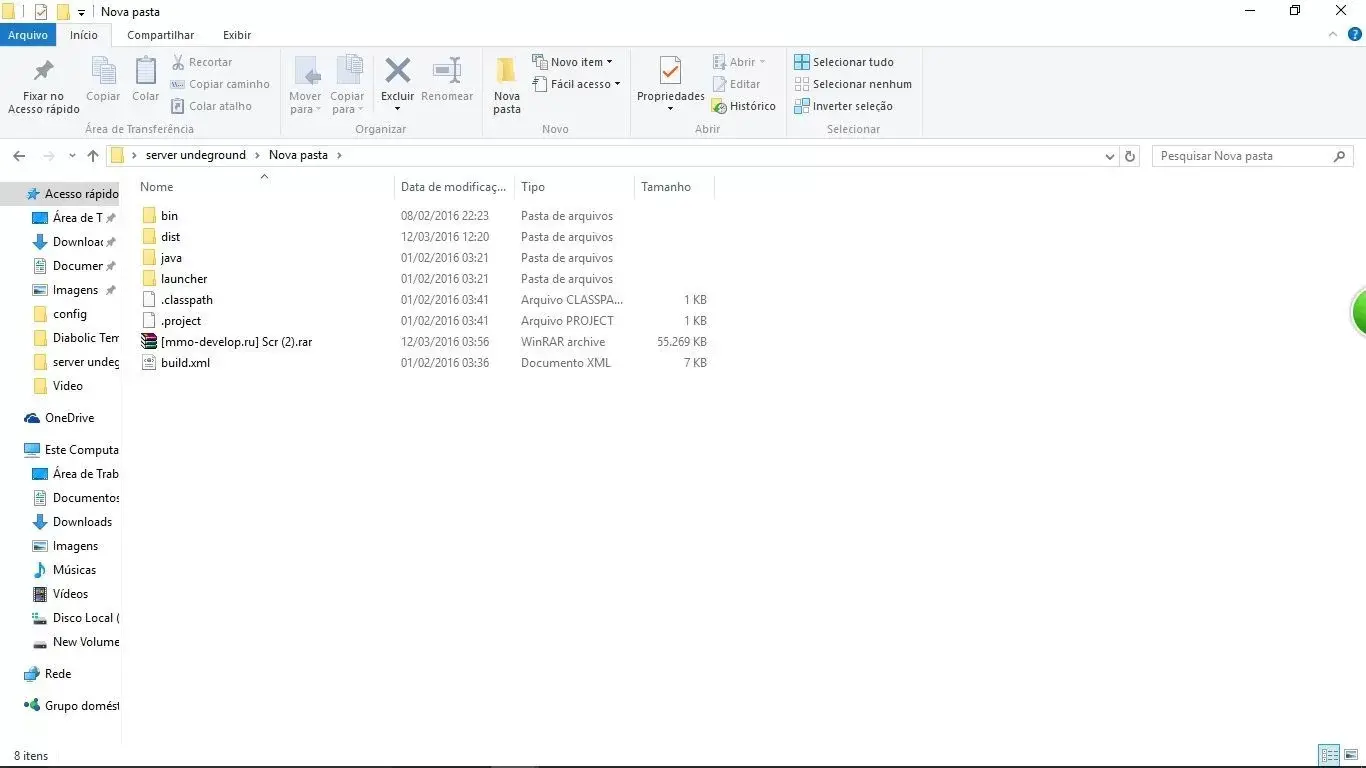Open Rede in the navigation pane
This screenshot has height=768, width=1366.
pos(48,674)
